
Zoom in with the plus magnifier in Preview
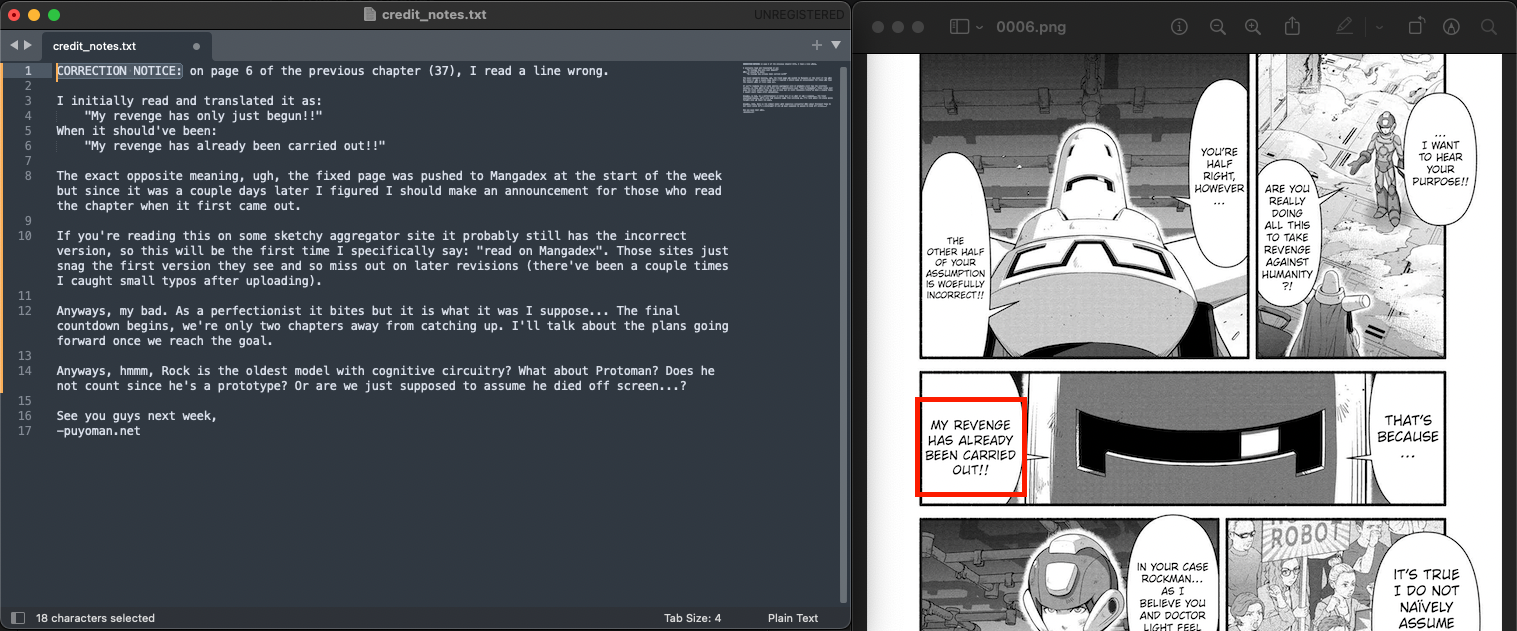(x=1253, y=27)
